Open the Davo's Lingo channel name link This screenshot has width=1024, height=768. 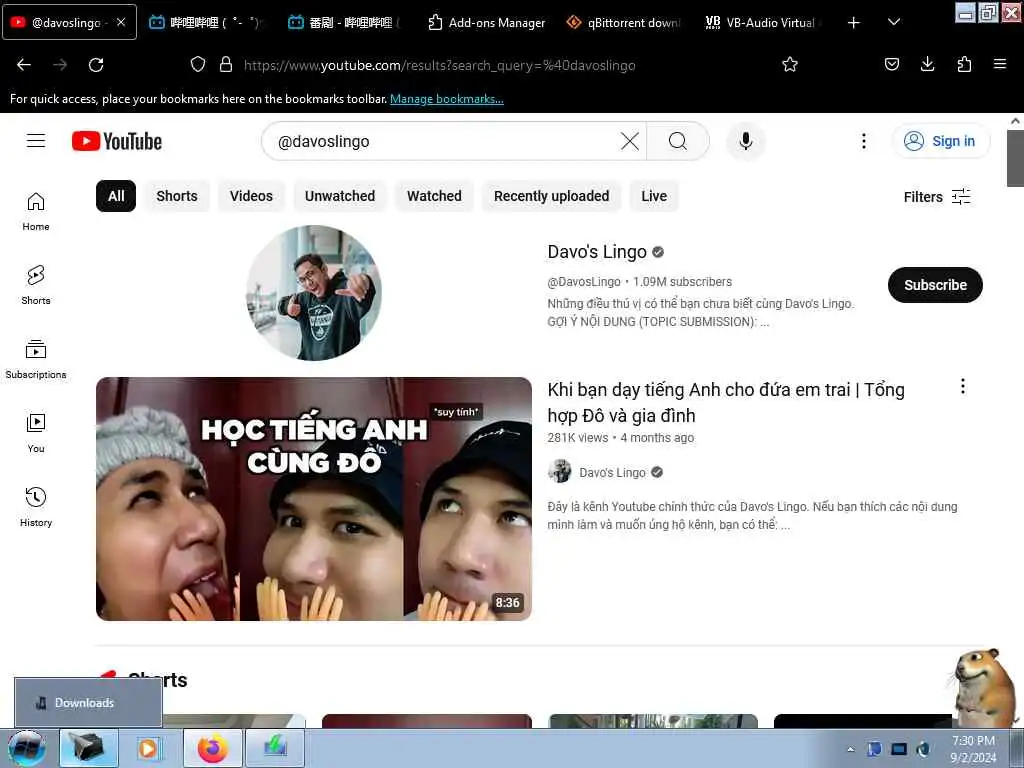coord(597,252)
